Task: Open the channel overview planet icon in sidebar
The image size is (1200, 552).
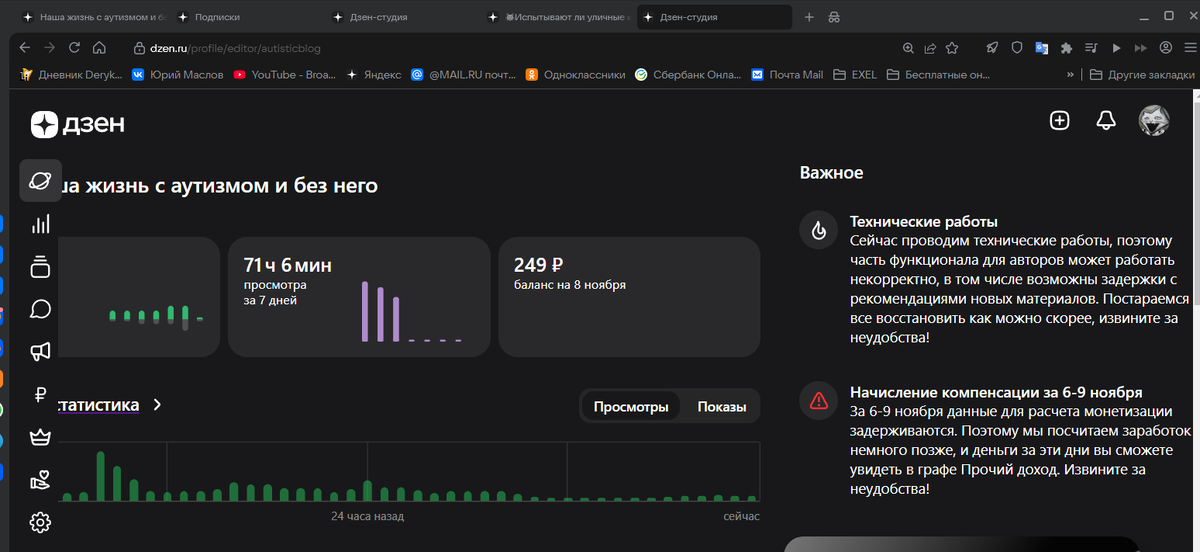Action: (x=40, y=181)
